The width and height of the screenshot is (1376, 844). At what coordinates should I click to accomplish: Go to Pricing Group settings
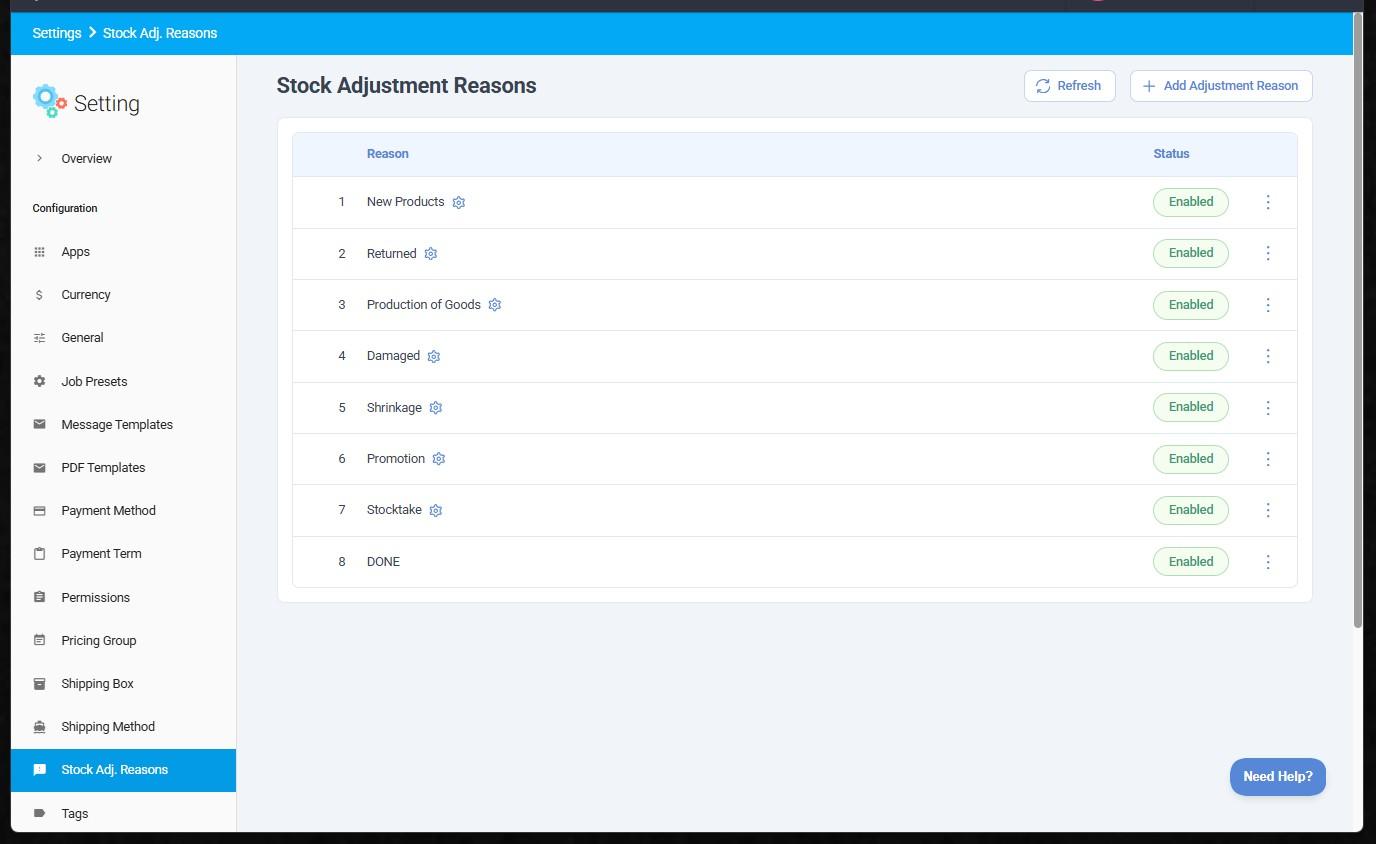[98, 640]
